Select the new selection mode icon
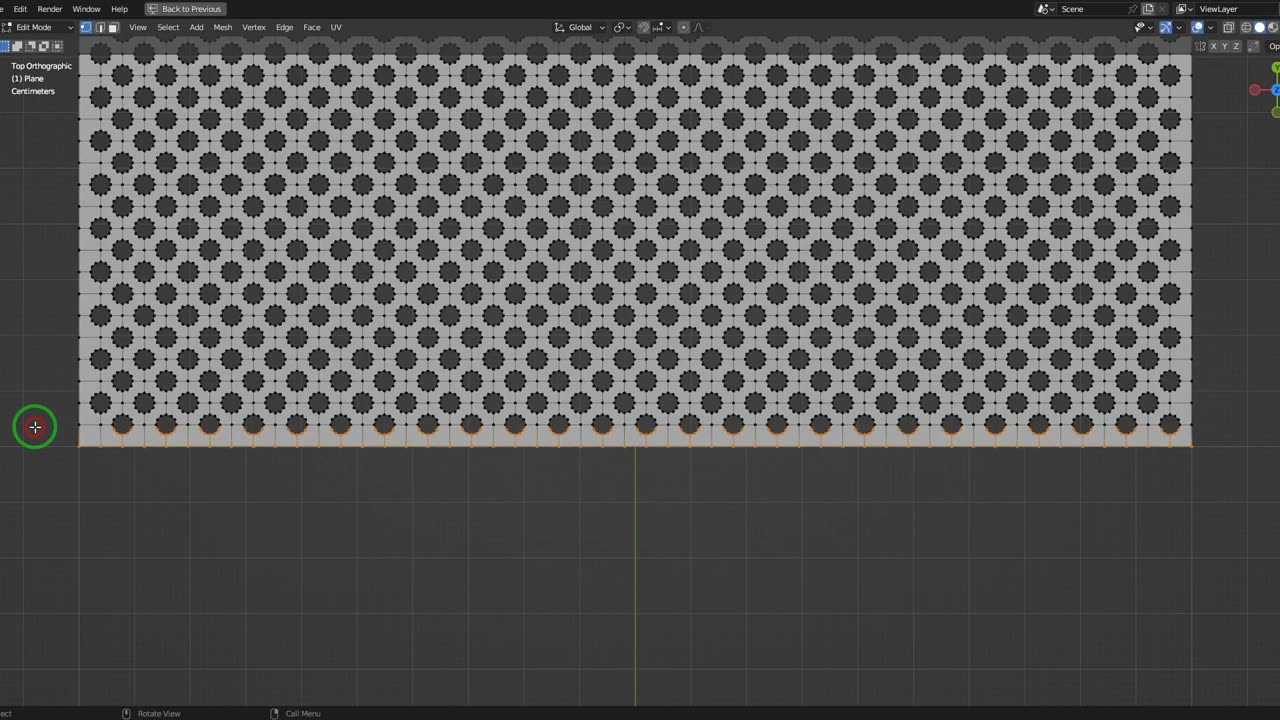Viewport: 1280px width, 720px height. (x=5, y=46)
